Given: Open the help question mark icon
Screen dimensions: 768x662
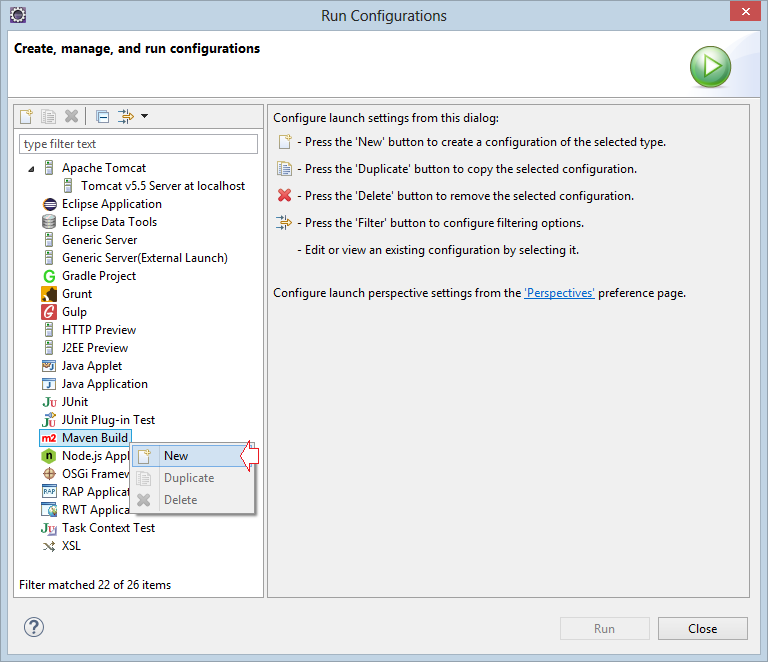Looking at the screenshot, I should [x=34, y=627].
